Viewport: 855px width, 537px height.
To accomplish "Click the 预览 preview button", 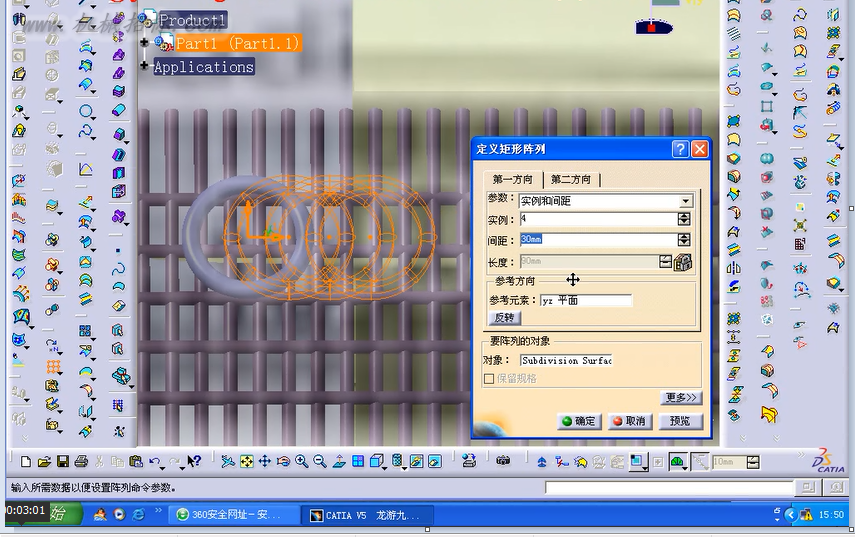I will pyautogui.click(x=680, y=421).
